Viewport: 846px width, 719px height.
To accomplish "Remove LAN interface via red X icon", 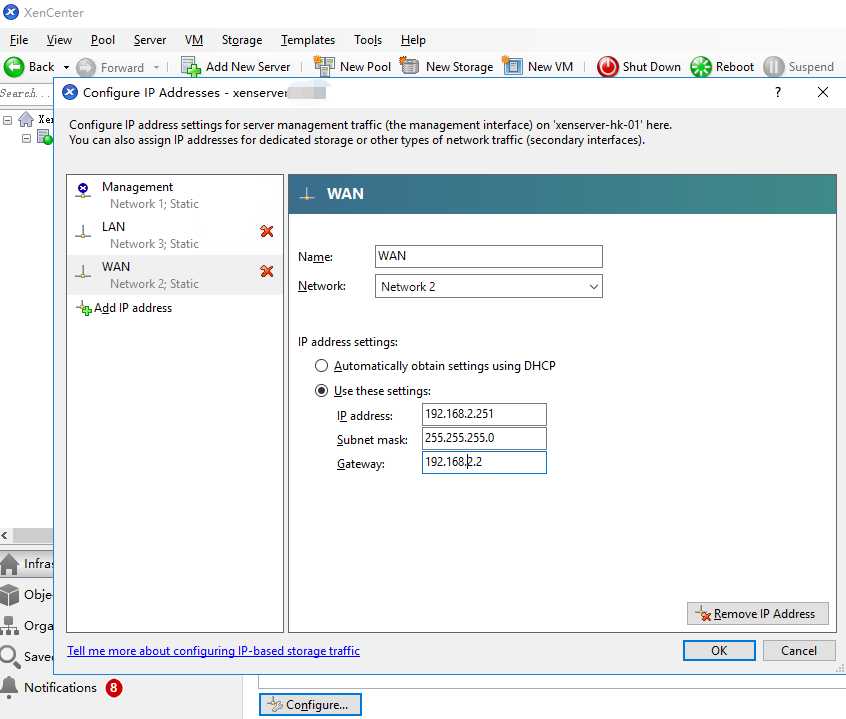I will coord(267,231).
